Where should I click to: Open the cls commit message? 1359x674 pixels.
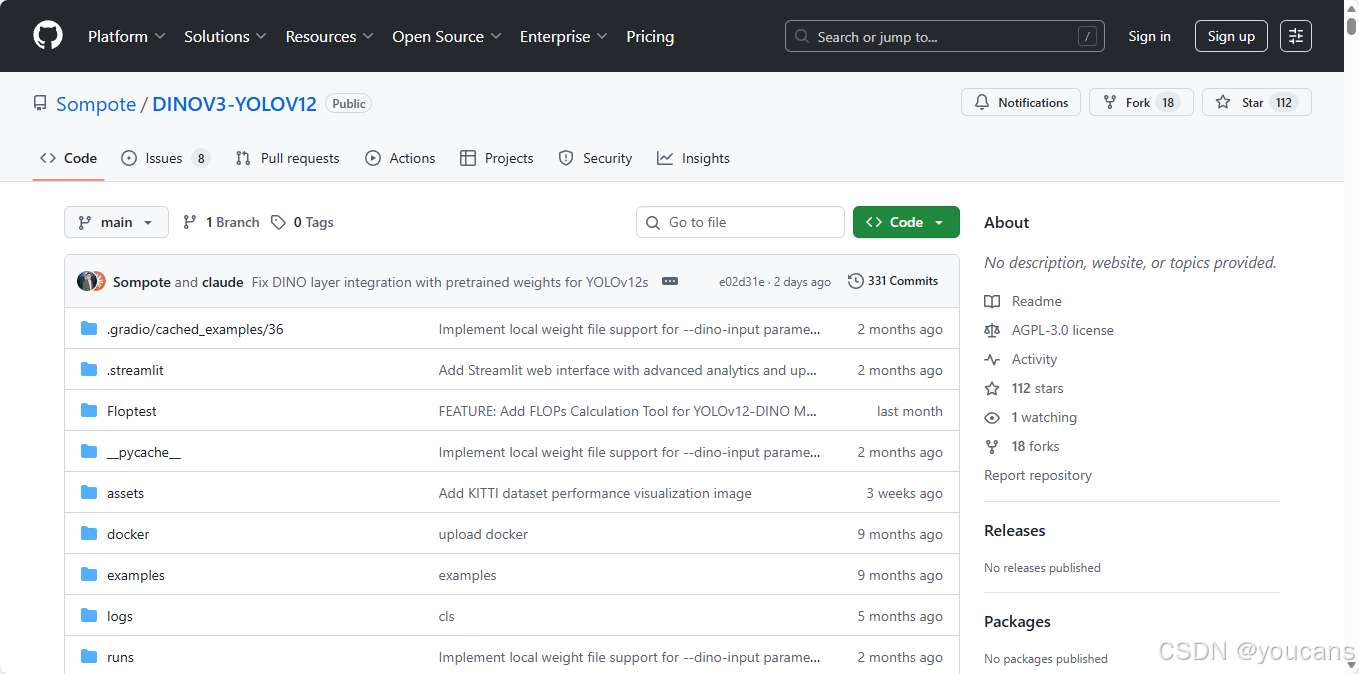[x=447, y=616]
